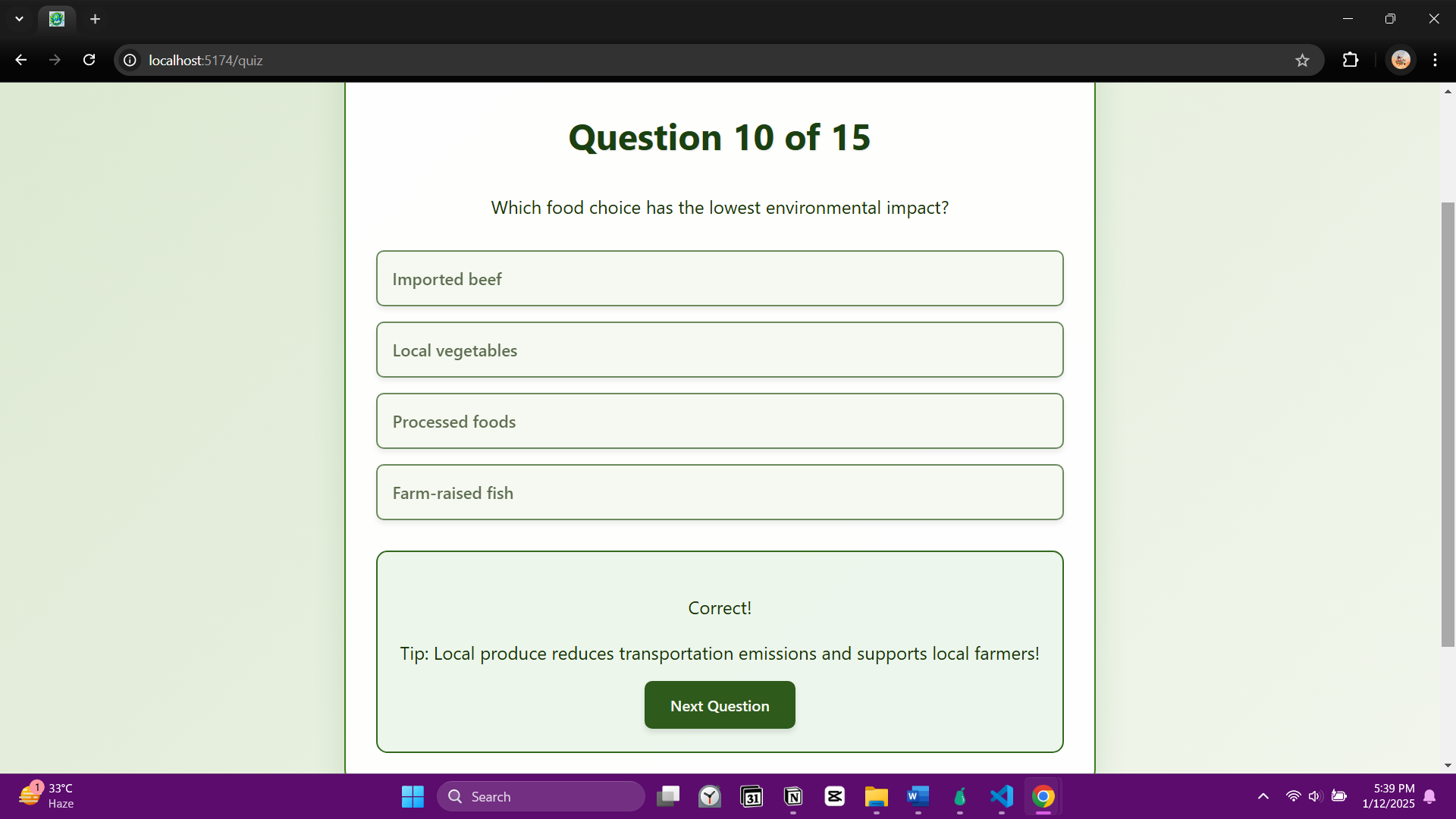View site information icon

click(x=130, y=60)
